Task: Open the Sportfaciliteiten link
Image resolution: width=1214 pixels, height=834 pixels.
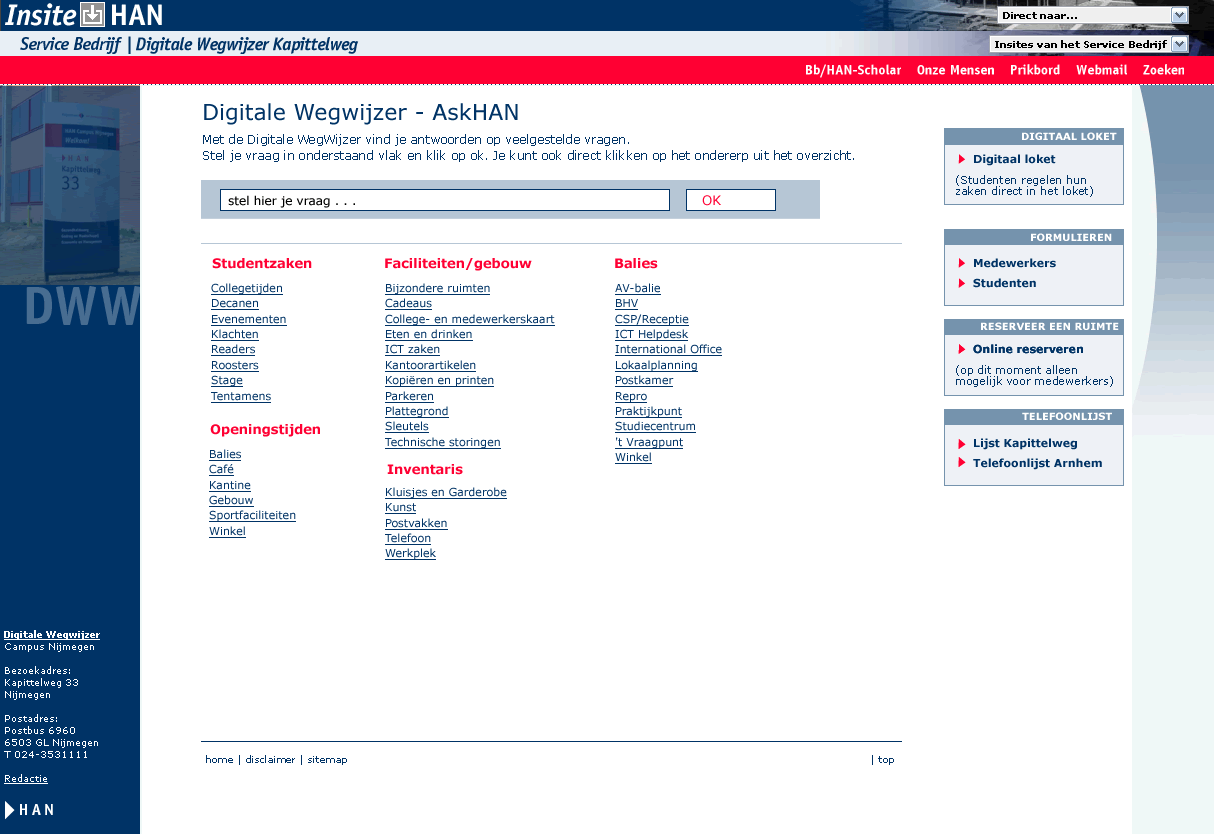Action: point(252,516)
